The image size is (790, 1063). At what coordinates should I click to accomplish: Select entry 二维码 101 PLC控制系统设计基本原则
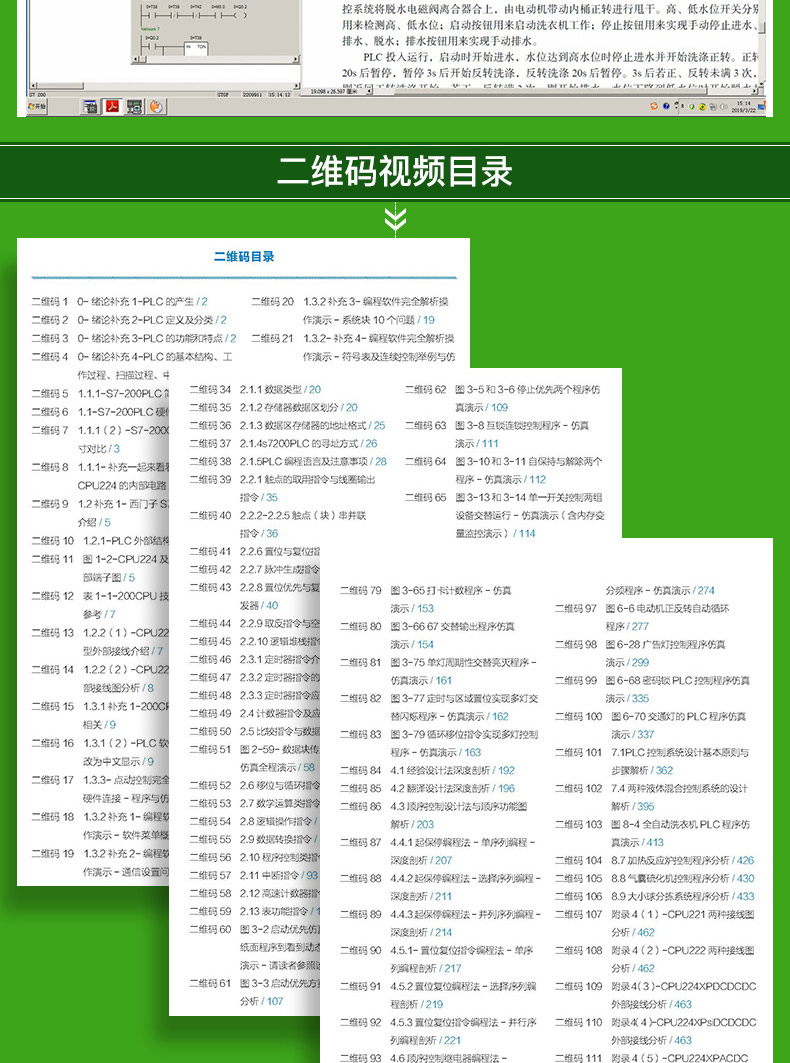point(652,761)
